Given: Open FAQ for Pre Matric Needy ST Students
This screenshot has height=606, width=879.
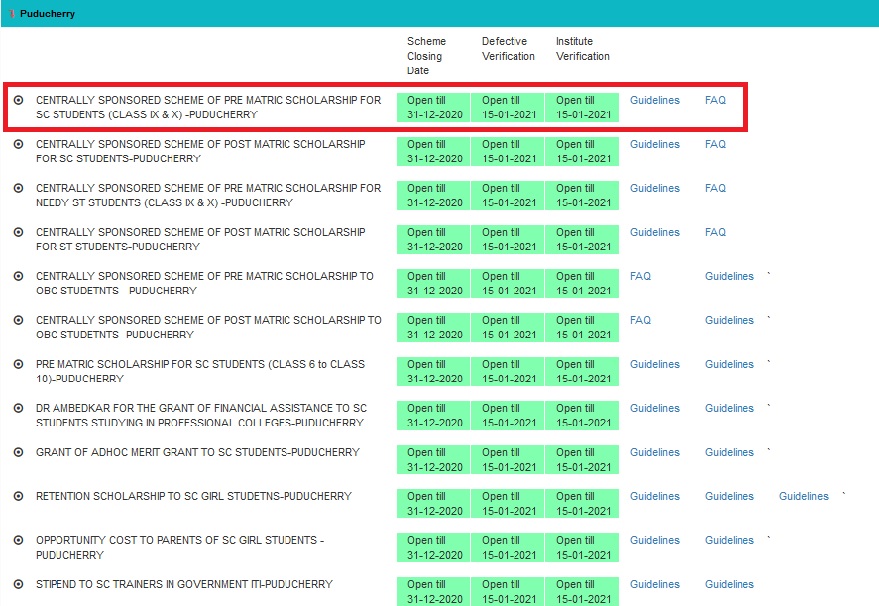Looking at the screenshot, I should point(715,188).
